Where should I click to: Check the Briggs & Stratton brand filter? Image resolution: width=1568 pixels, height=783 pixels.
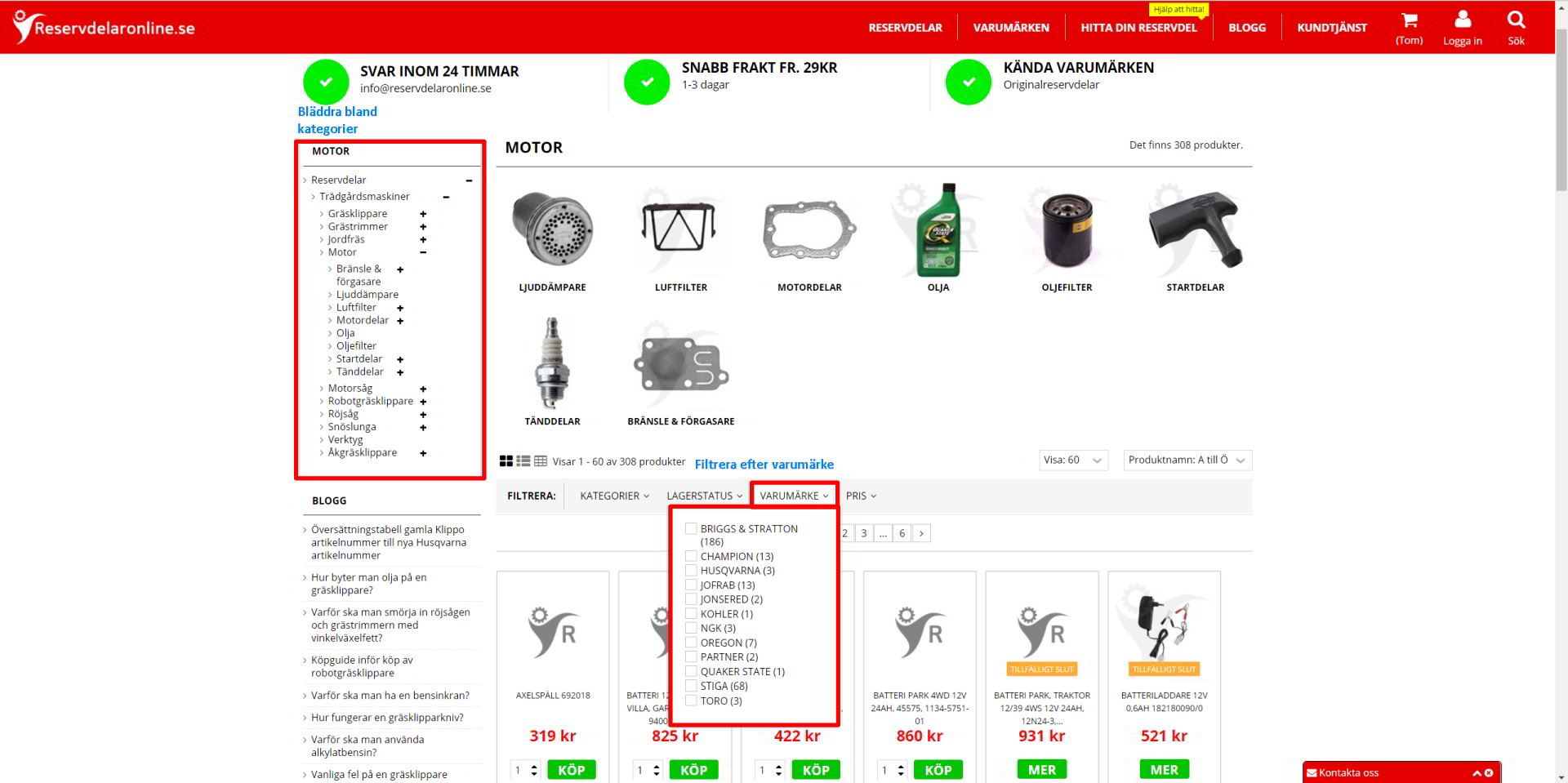click(691, 528)
